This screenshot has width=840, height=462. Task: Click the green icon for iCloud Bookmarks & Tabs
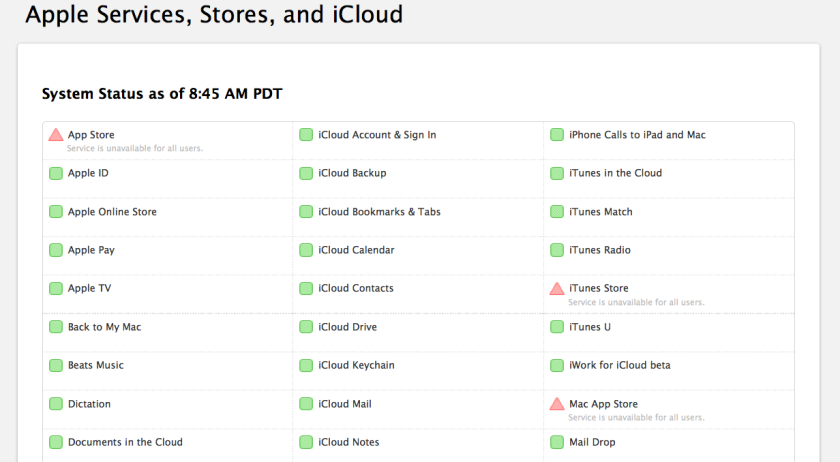(x=306, y=212)
